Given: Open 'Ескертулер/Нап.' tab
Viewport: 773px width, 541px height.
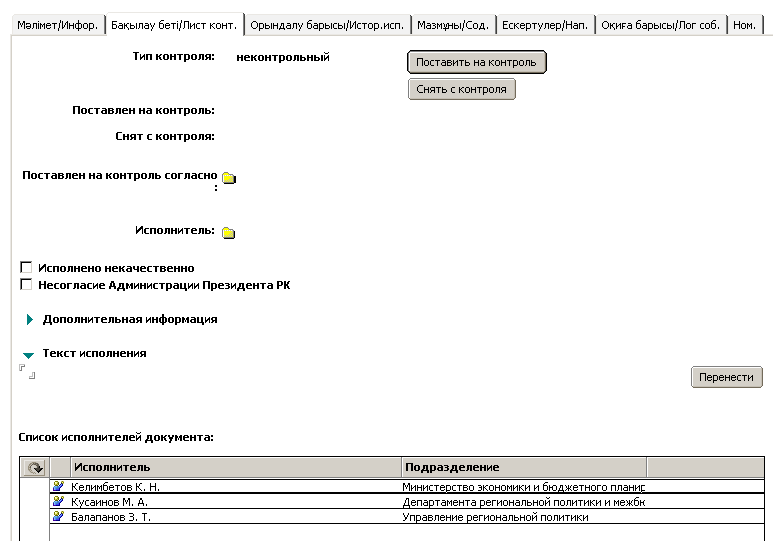Looking at the screenshot, I should [545, 25].
